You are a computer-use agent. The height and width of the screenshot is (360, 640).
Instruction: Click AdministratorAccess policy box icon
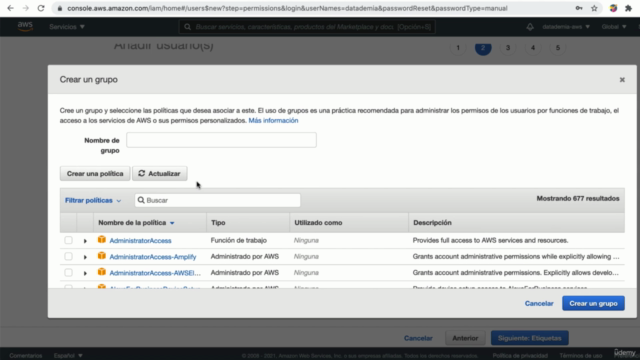[x=102, y=240]
